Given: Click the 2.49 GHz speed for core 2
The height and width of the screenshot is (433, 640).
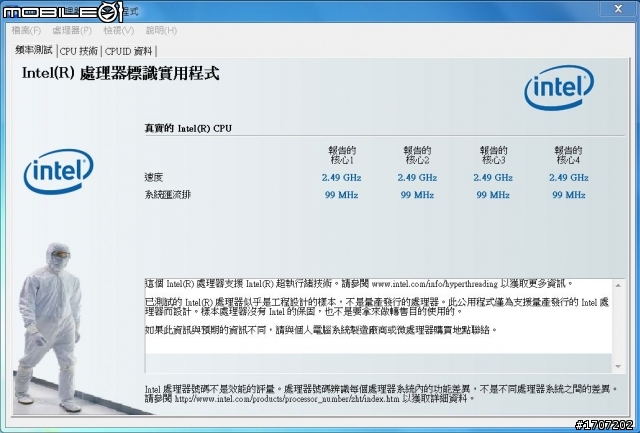Looking at the screenshot, I should tap(417, 178).
